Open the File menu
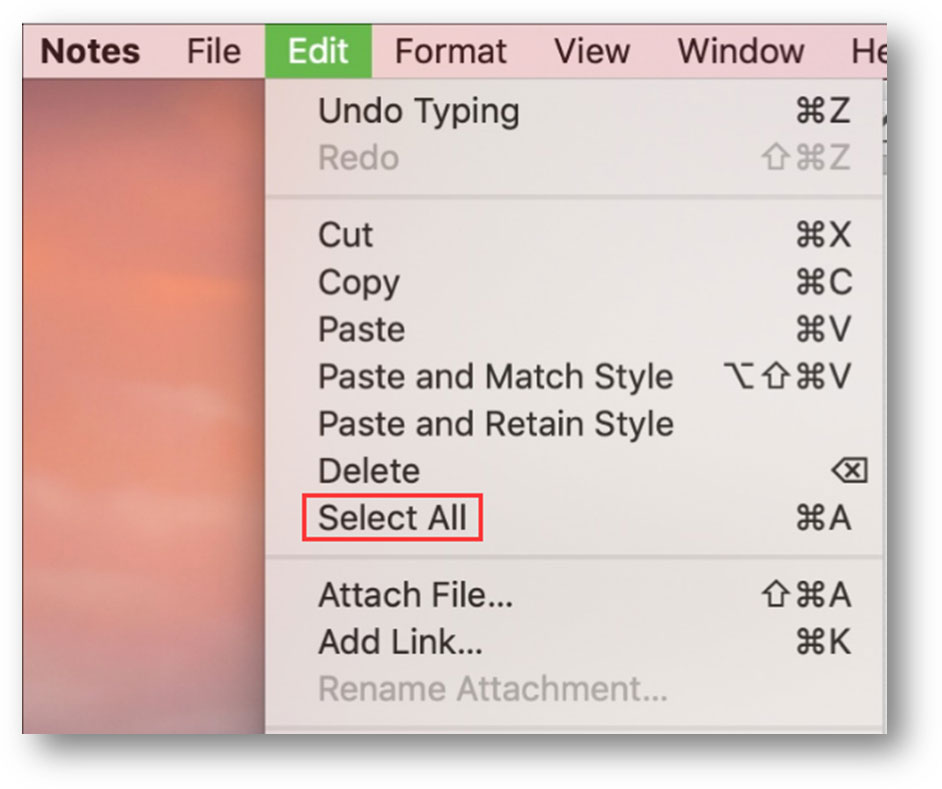Viewport: 942px width, 789px height. [x=213, y=51]
